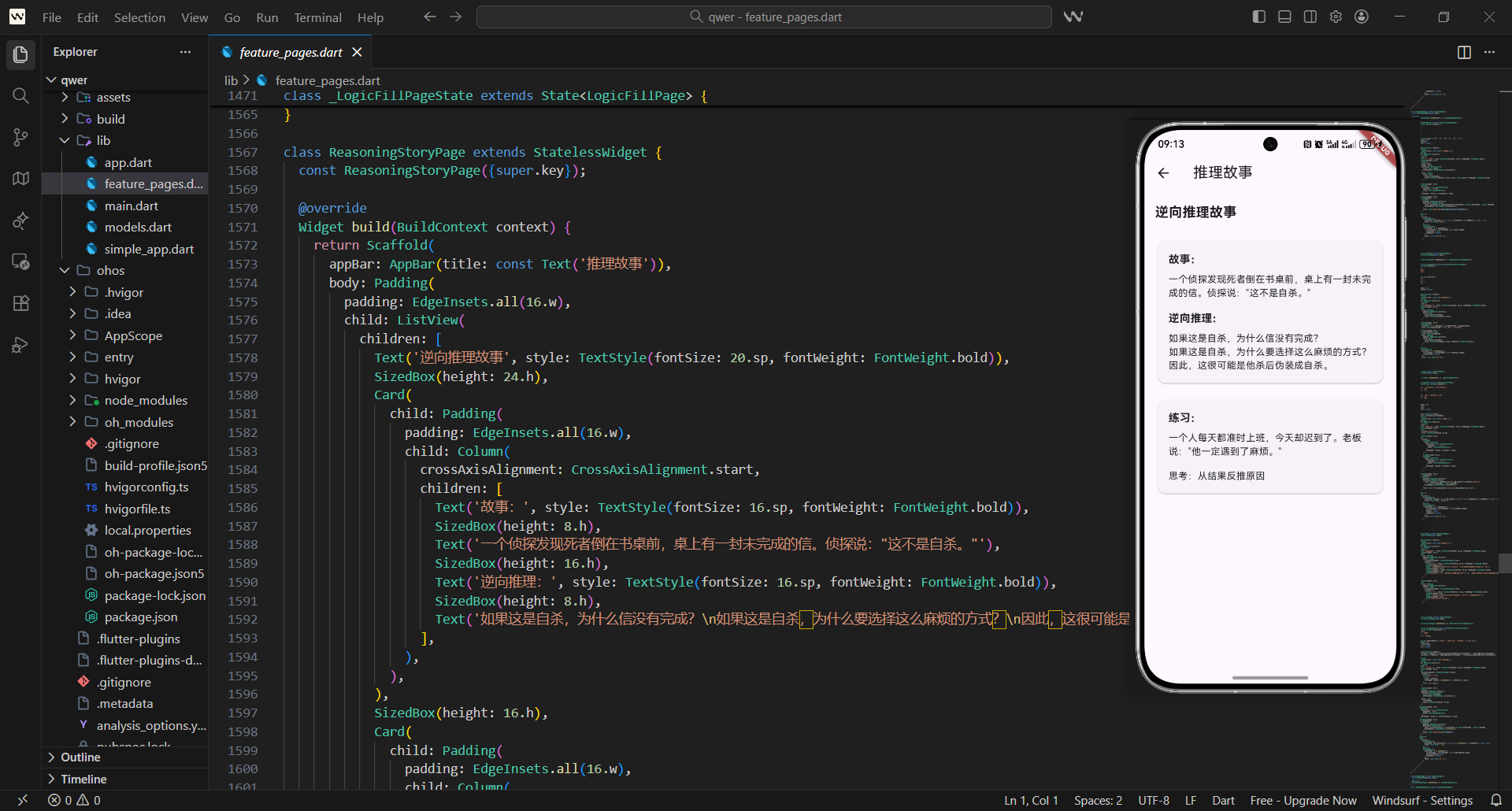Toggle the bottom panel layout icon
The height and width of the screenshot is (811, 1512).
pos(1284,17)
